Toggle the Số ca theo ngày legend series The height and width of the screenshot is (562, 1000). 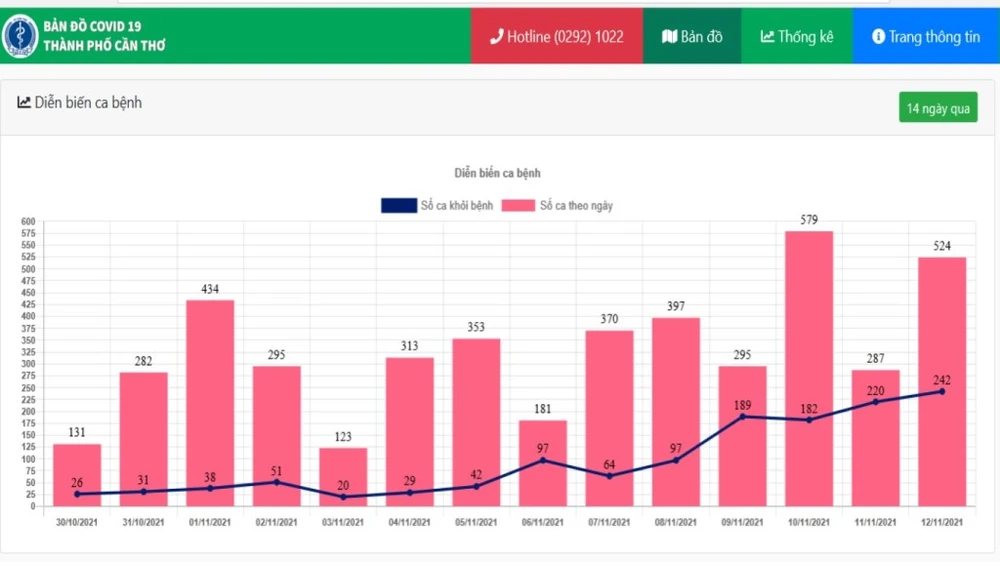click(x=576, y=206)
